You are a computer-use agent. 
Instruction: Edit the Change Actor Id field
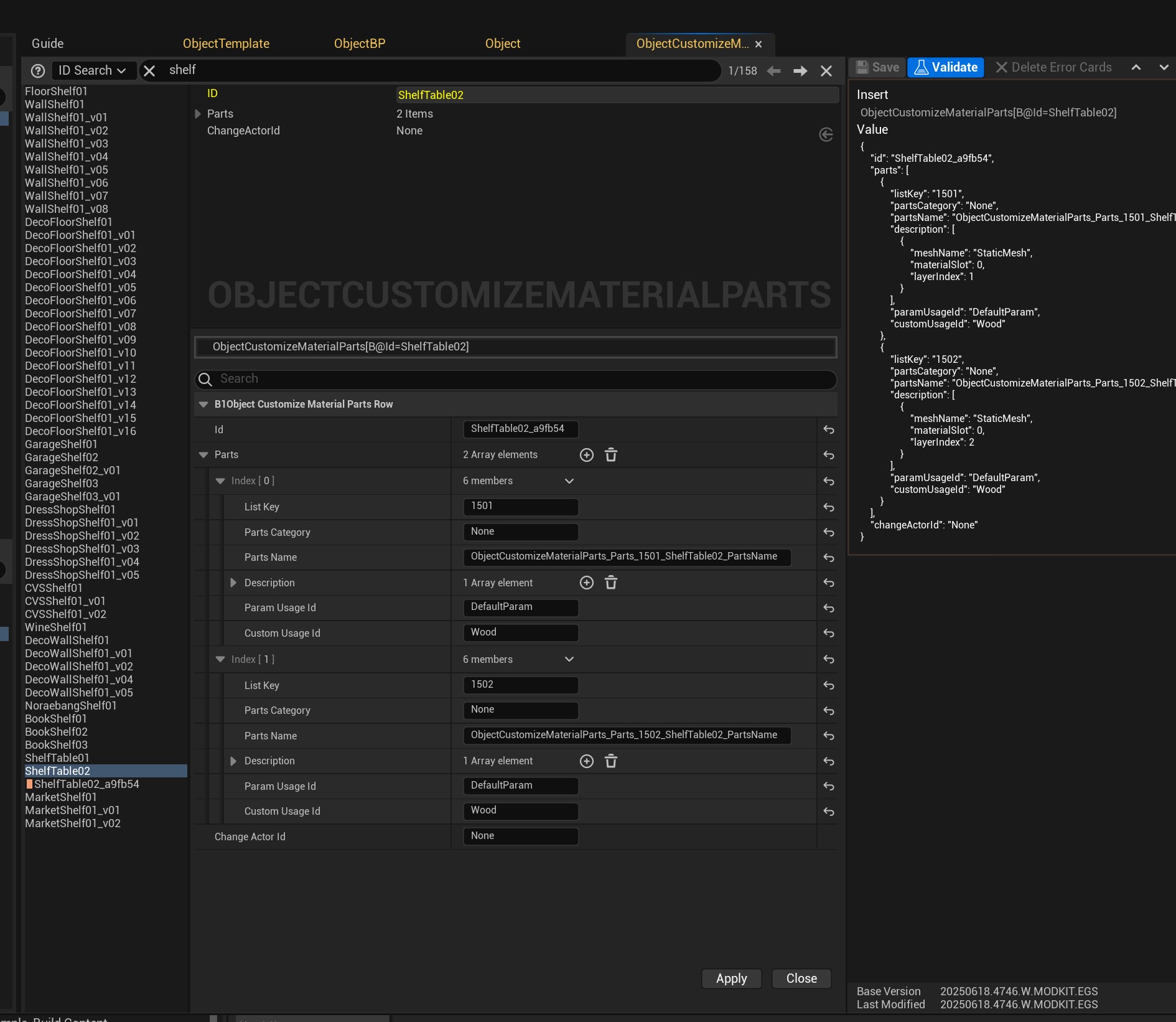[521, 837]
